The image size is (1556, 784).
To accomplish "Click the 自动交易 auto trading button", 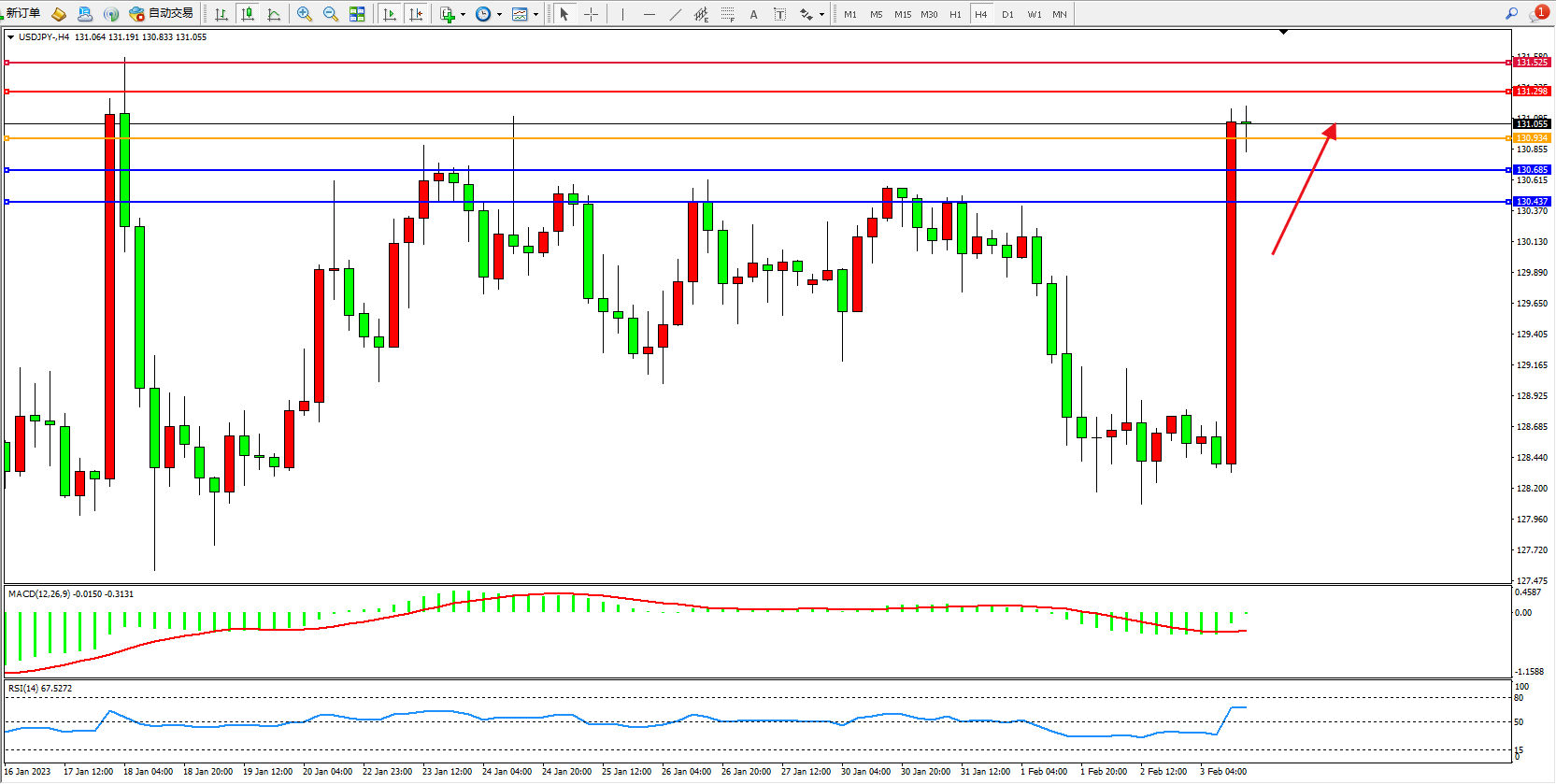I will [162, 13].
